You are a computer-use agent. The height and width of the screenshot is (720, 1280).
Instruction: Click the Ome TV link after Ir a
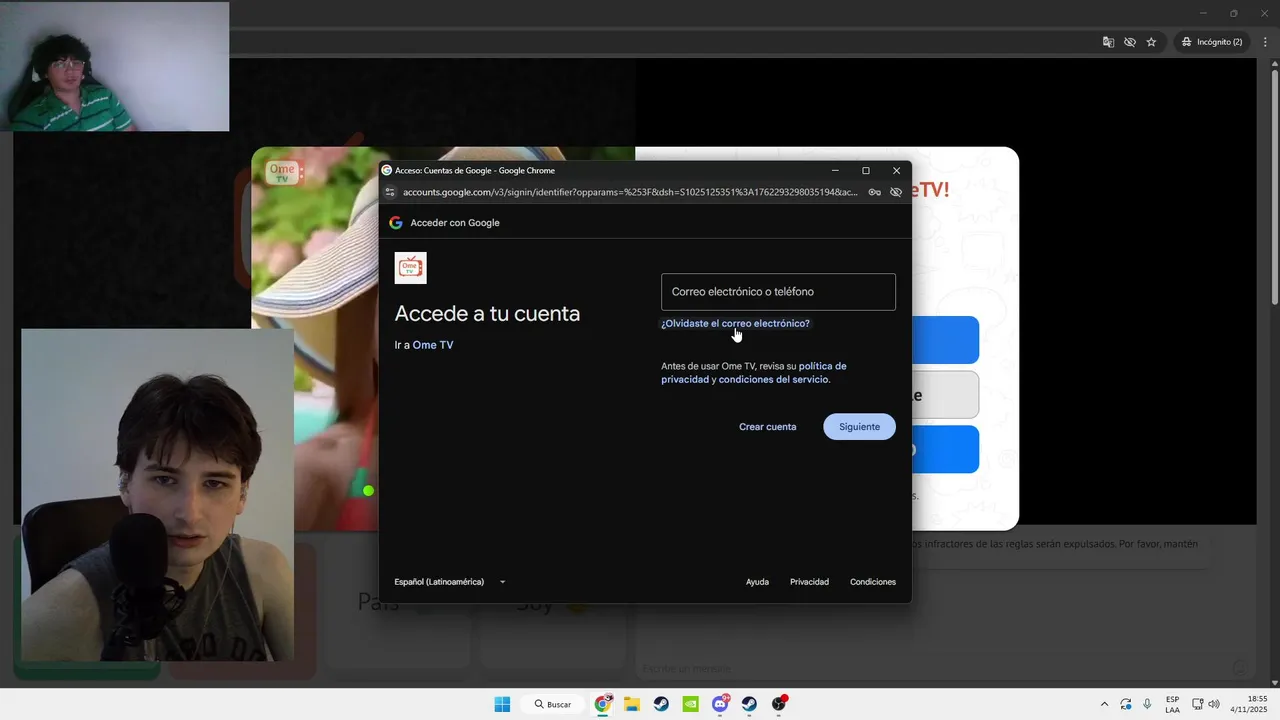point(433,345)
